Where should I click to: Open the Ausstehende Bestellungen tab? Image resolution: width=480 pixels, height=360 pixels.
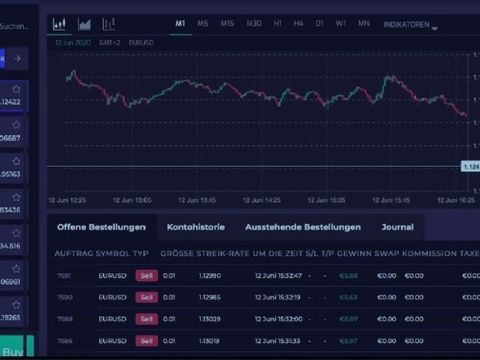click(x=303, y=227)
